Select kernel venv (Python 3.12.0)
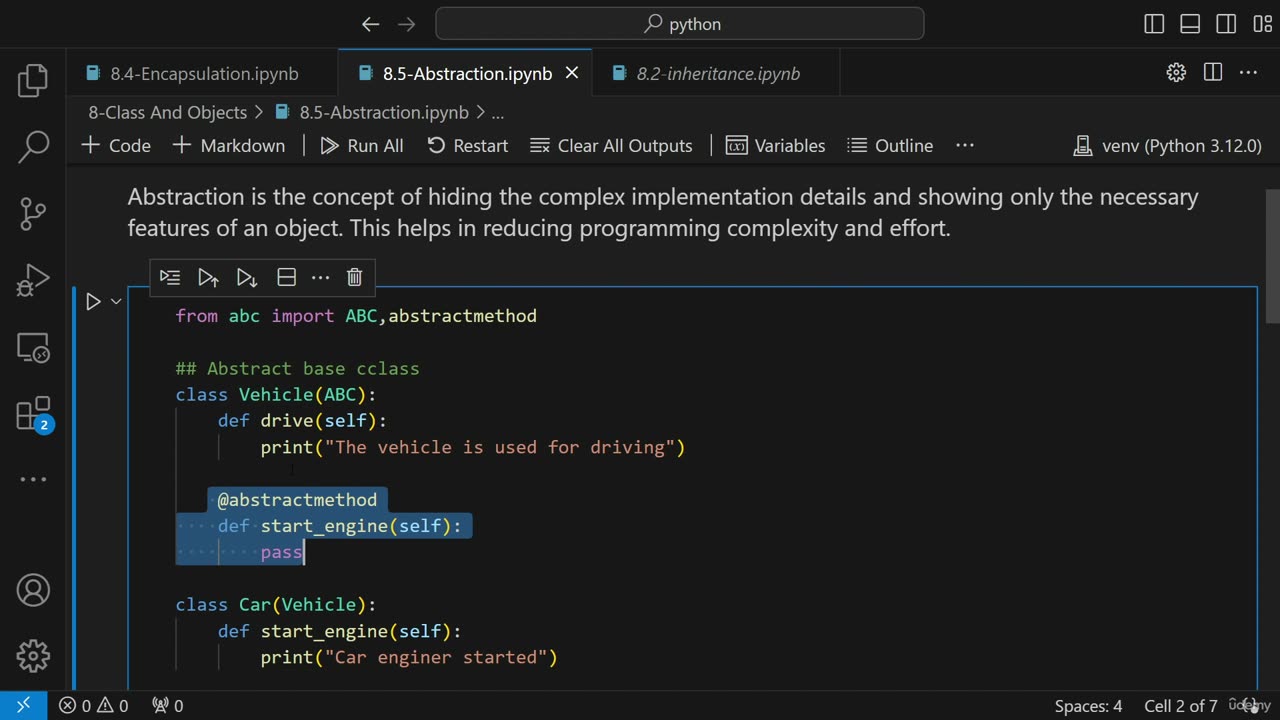The height and width of the screenshot is (720, 1280). pyautogui.click(x=1167, y=145)
